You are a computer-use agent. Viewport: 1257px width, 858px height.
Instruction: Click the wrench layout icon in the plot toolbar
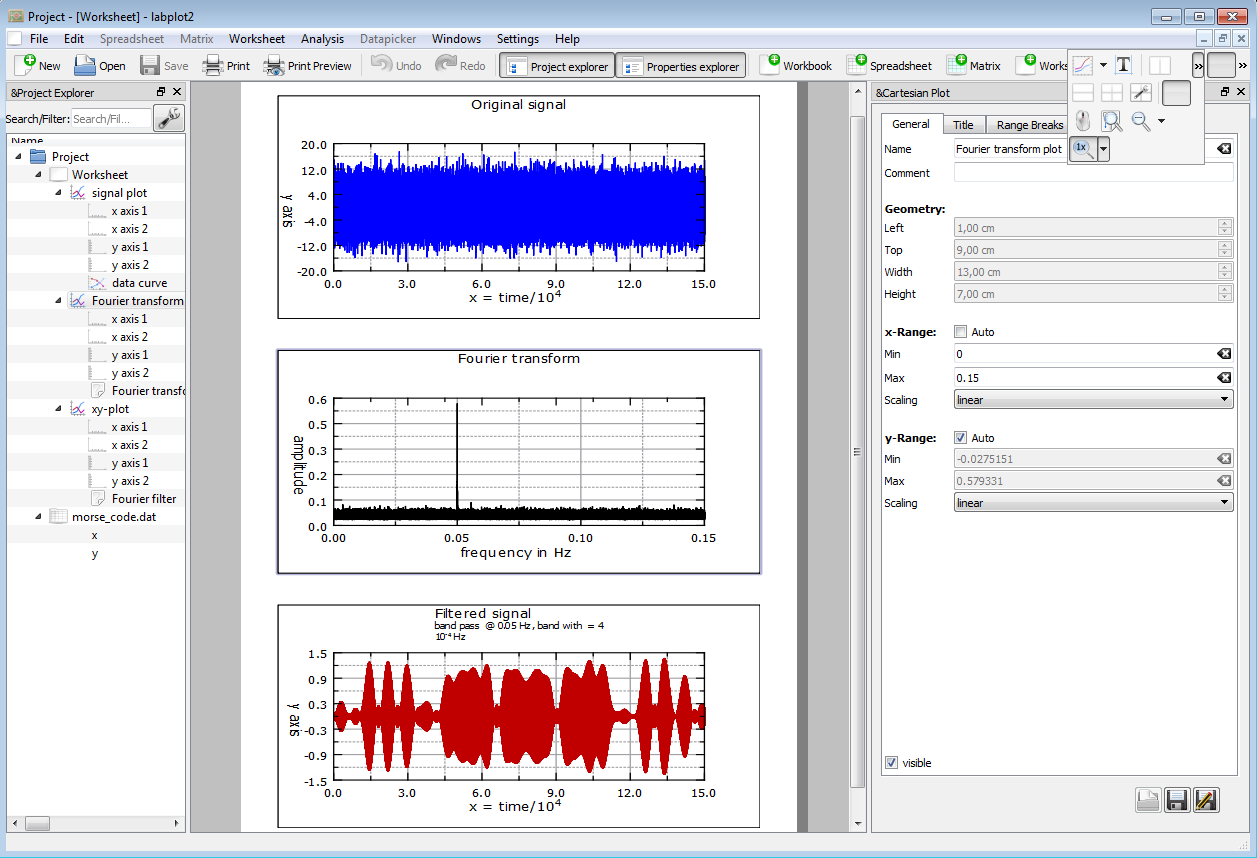tap(1140, 92)
